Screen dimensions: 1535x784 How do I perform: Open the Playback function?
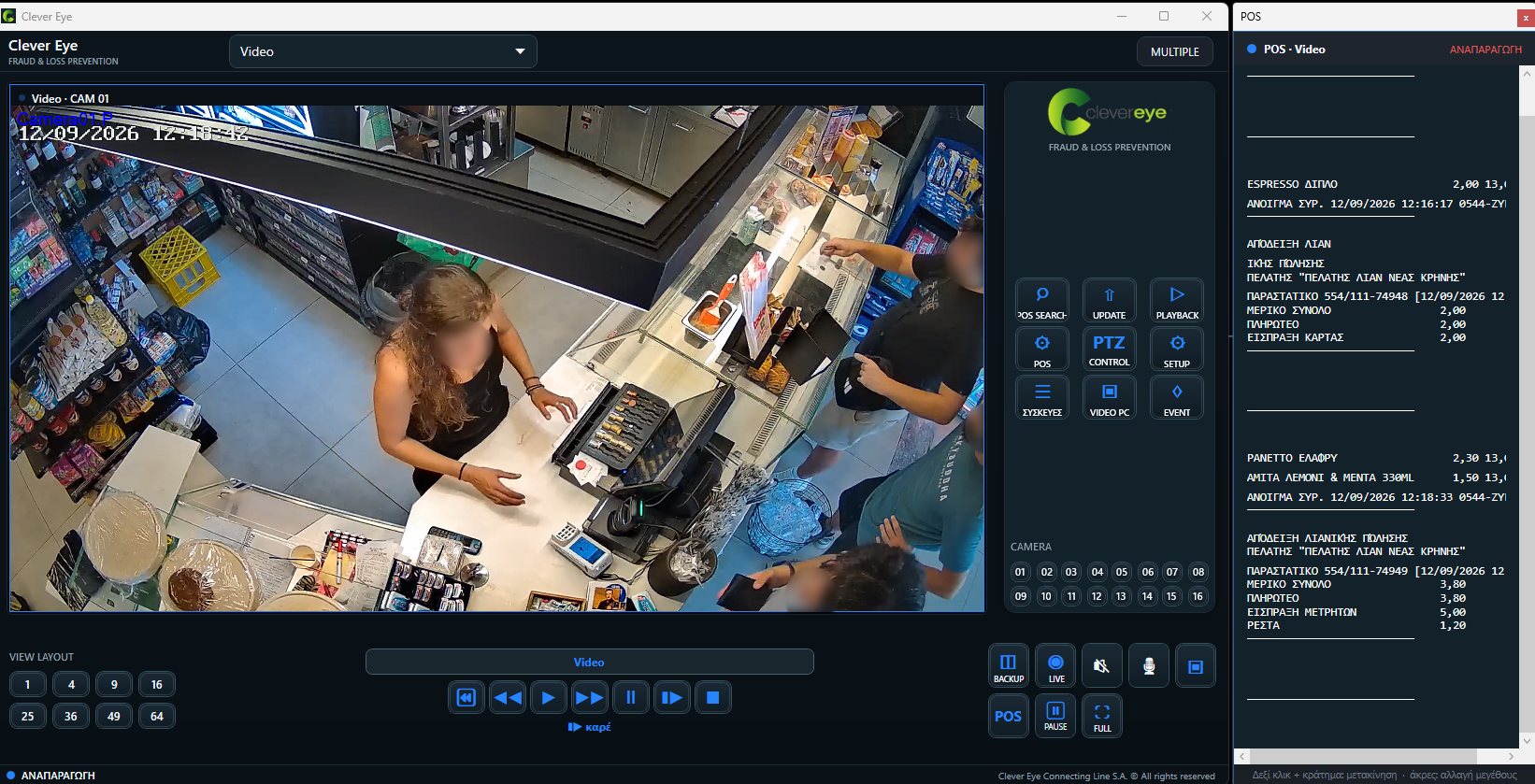(1177, 301)
